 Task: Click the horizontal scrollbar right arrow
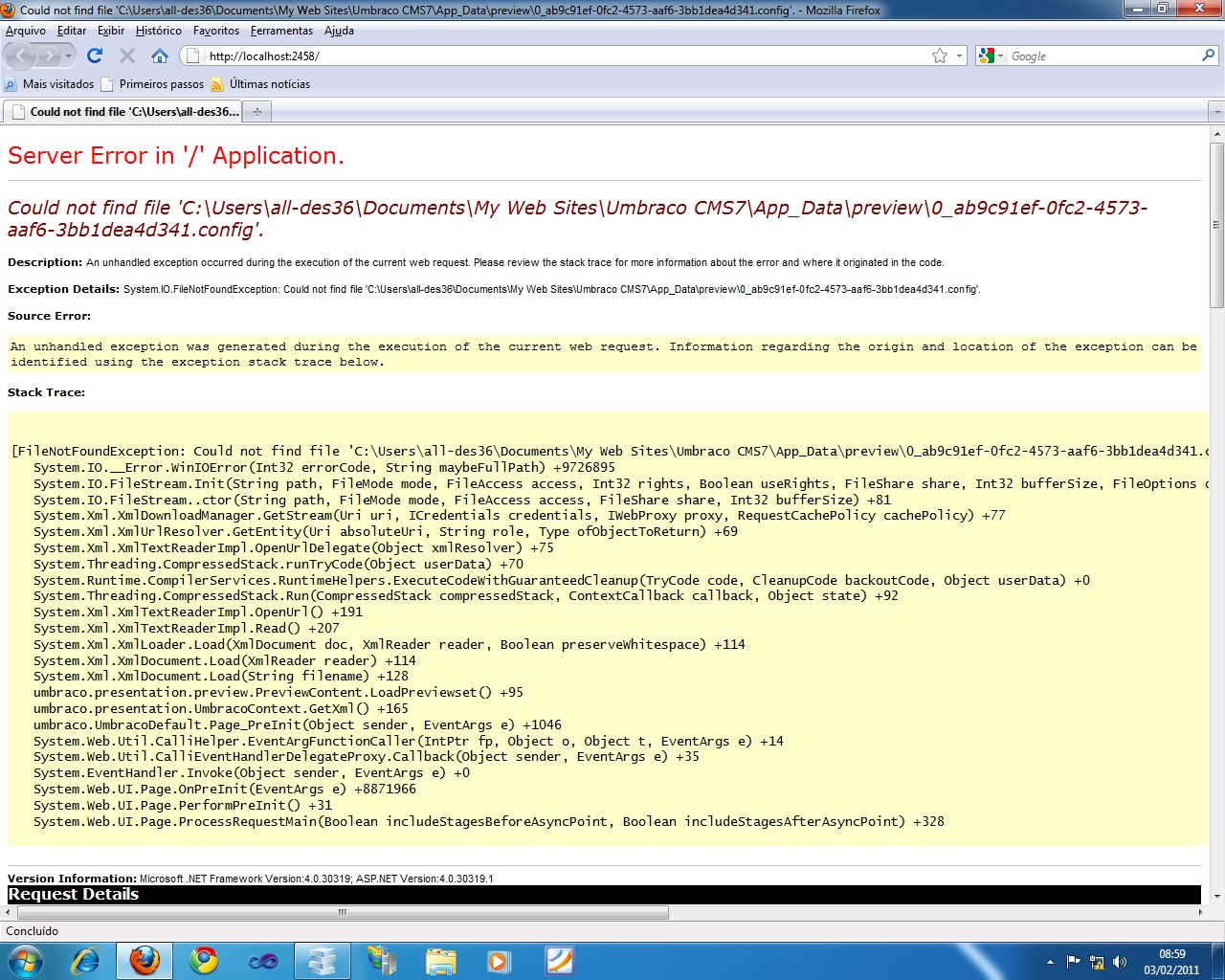[x=1201, y=912]
